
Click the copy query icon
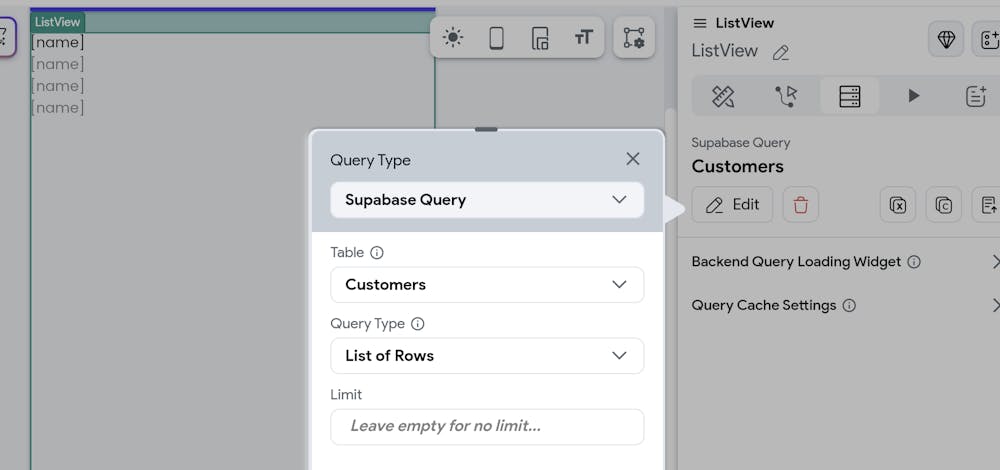(943, 205)
